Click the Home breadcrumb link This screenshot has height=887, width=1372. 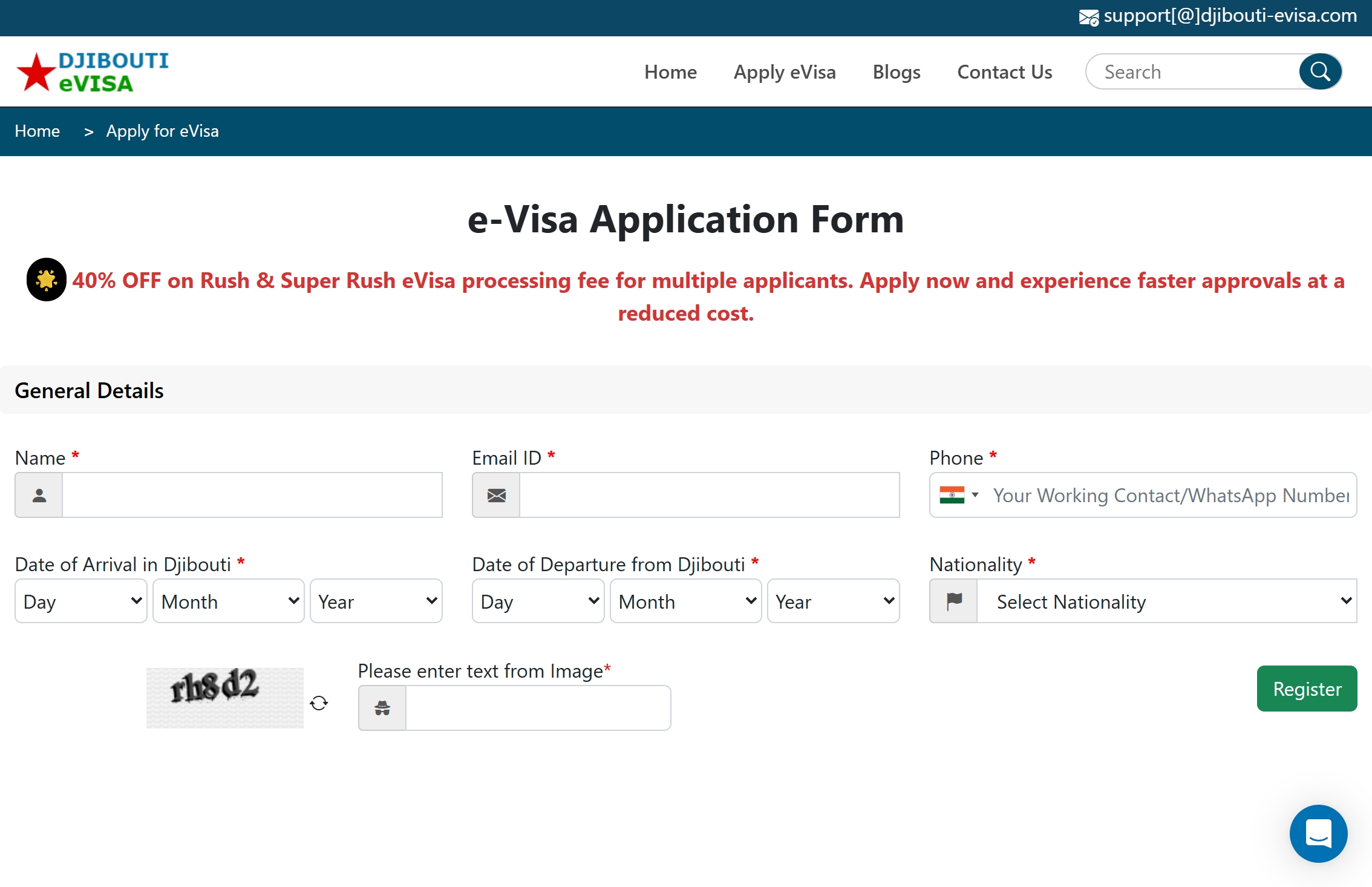pos(38,131)
